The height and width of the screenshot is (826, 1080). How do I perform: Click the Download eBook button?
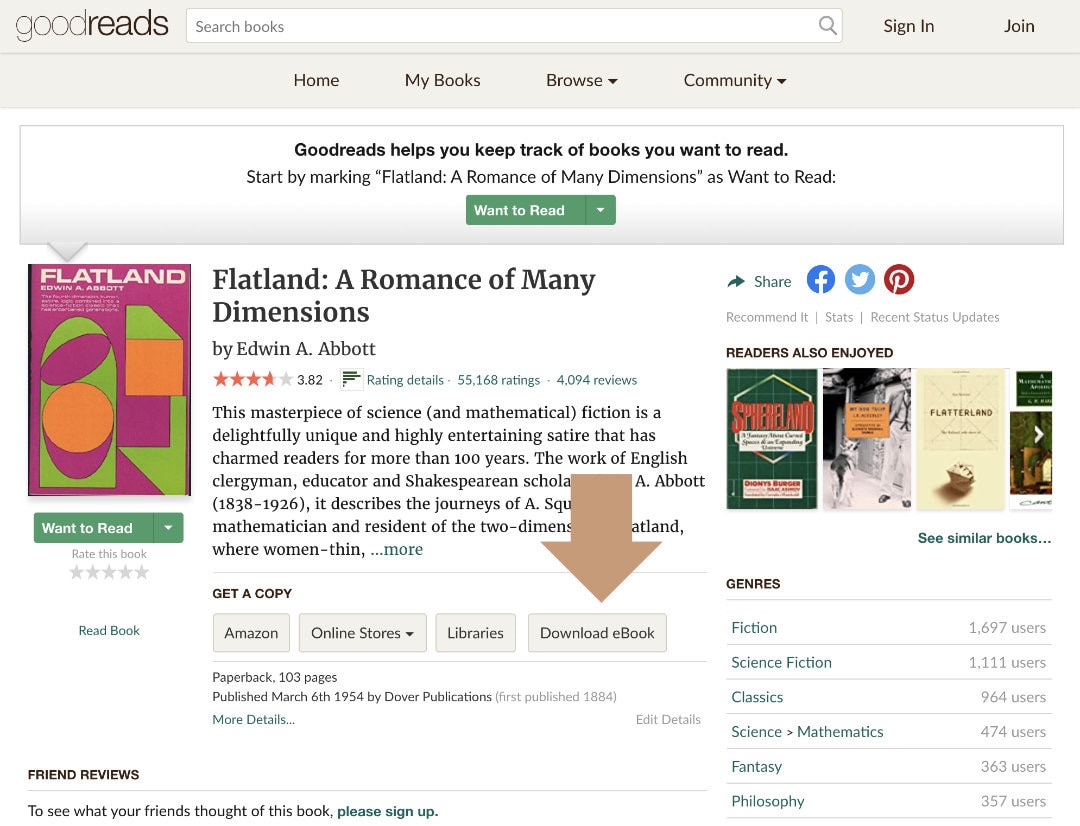click(x=597, y=632)
